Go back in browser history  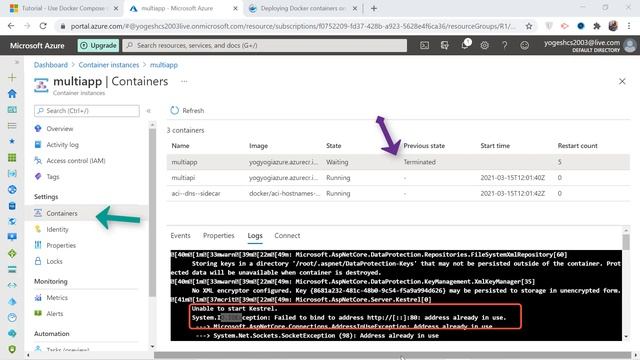coord(11,26)
